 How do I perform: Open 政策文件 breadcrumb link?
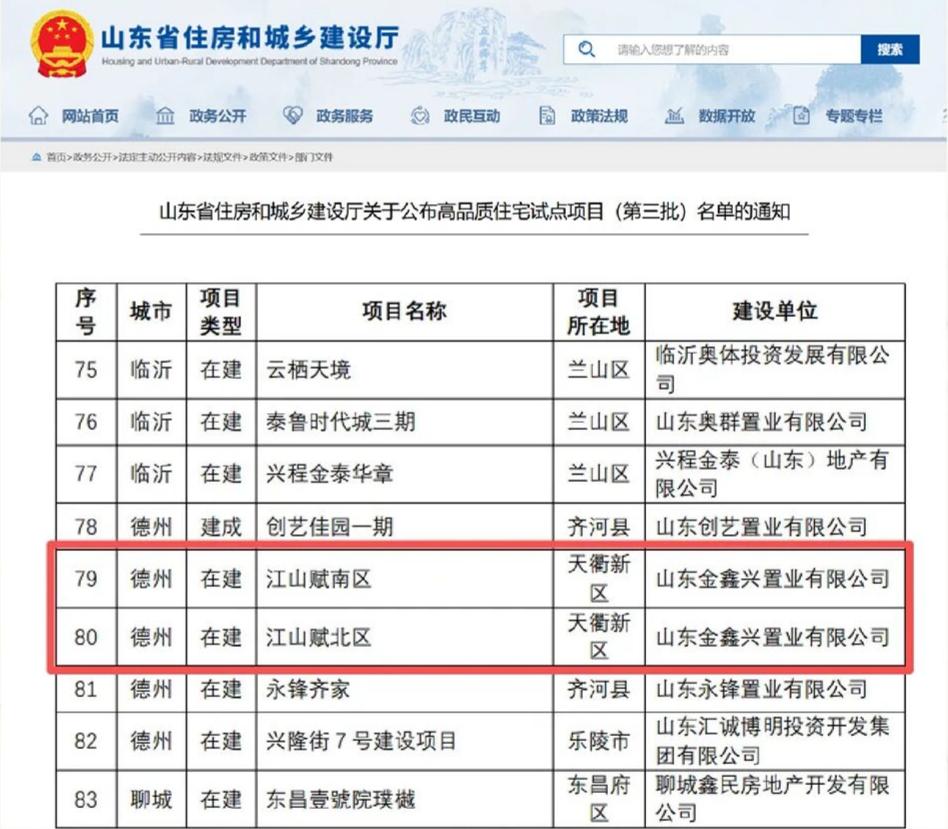(x=268, y=157)
